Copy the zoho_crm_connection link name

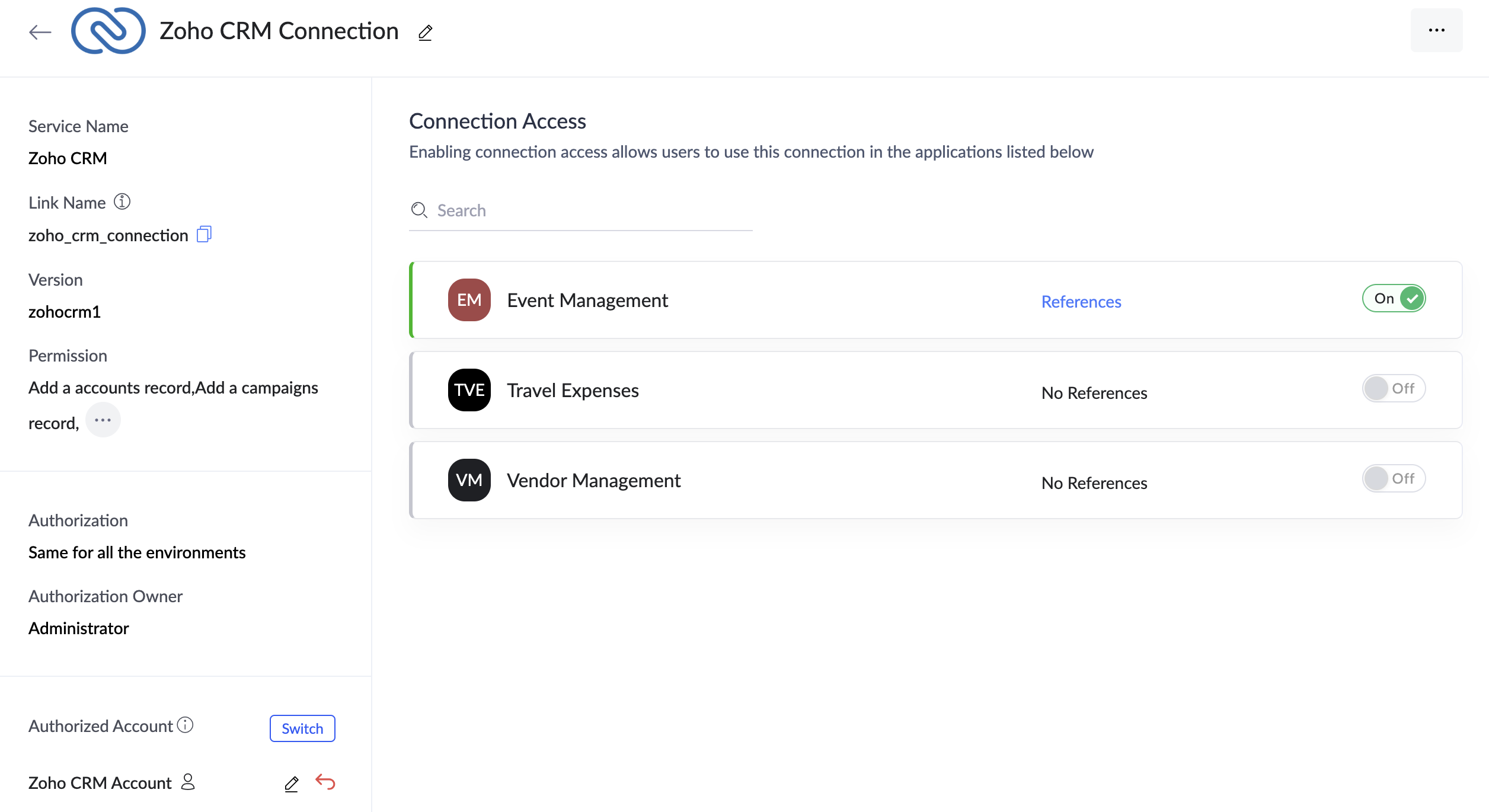tap(204, 234)
